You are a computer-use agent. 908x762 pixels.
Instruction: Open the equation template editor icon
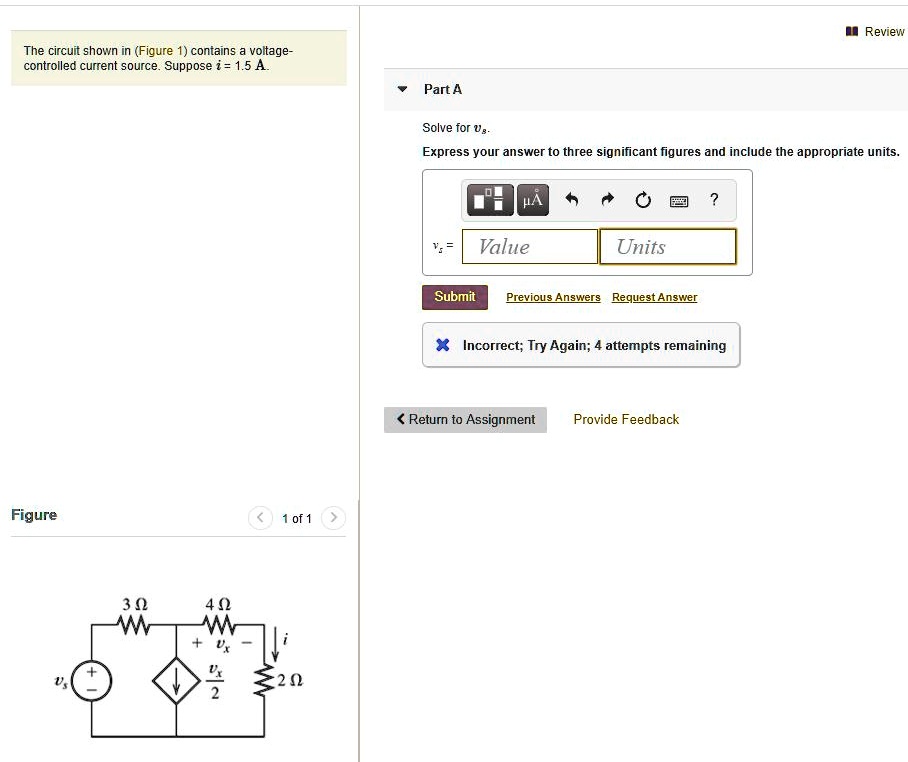click(489, 199)
